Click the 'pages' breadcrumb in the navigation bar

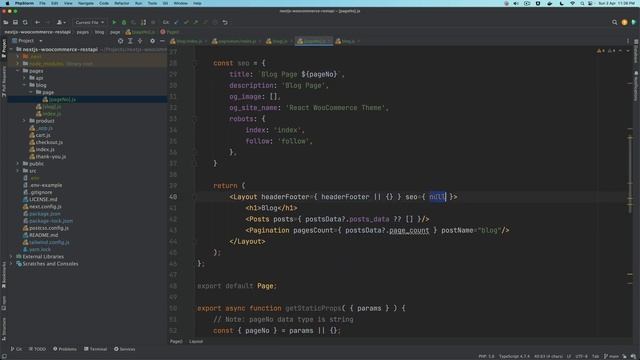[x=82, y=32]
